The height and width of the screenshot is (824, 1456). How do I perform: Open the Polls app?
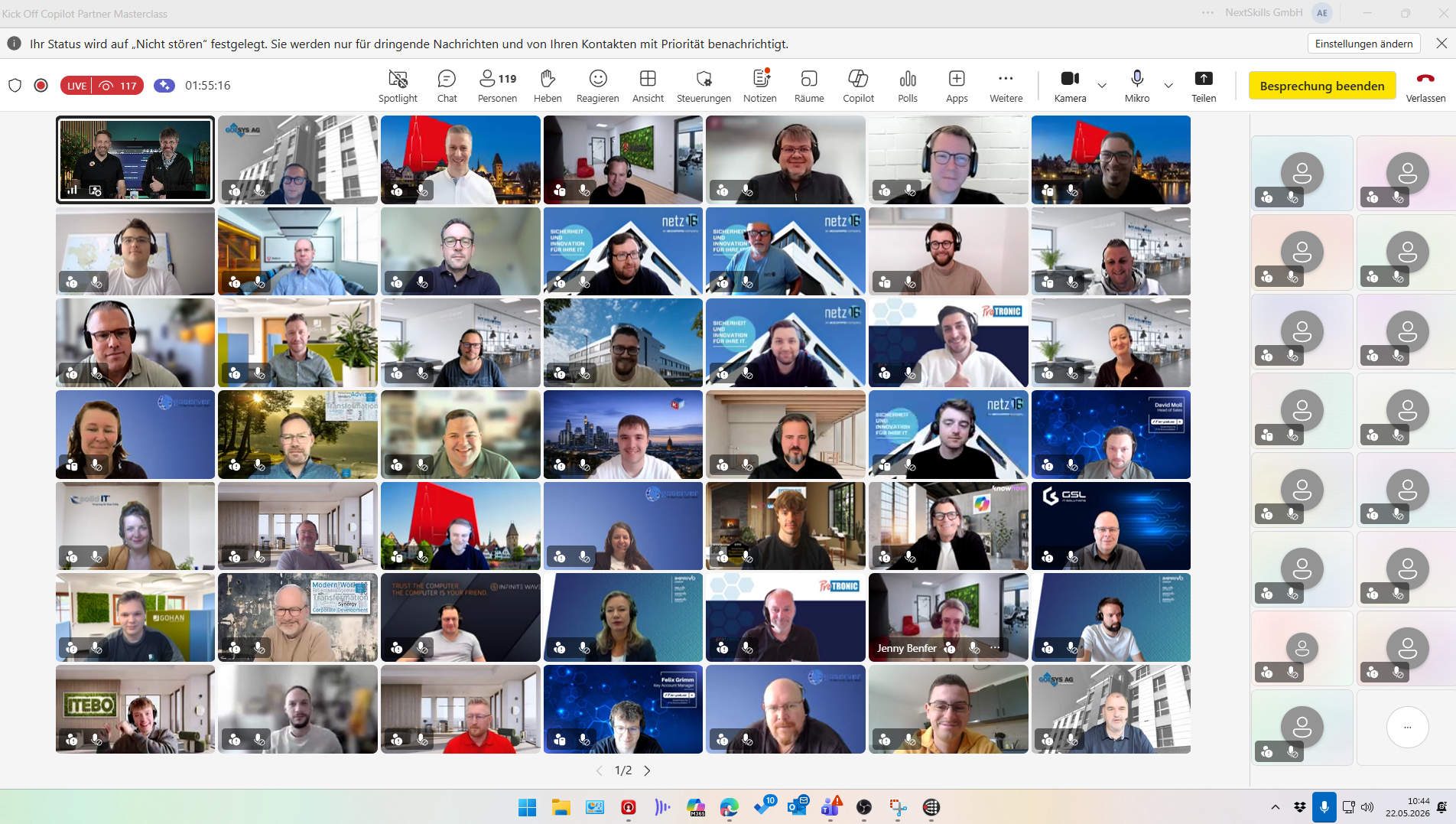(908, 86)
